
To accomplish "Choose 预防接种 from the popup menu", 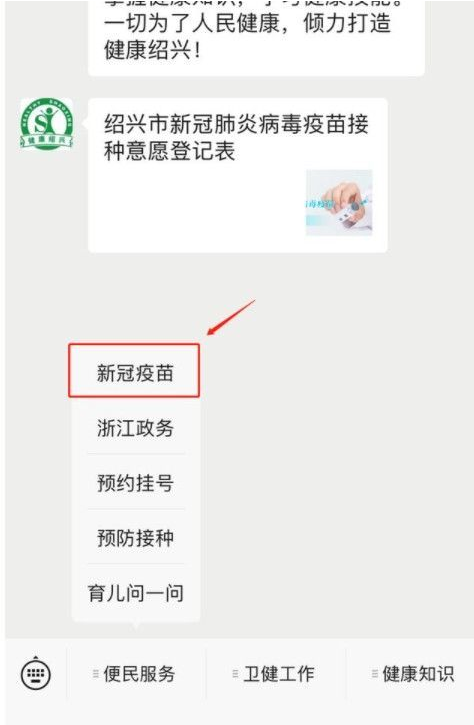I will (x=135, y=537).
